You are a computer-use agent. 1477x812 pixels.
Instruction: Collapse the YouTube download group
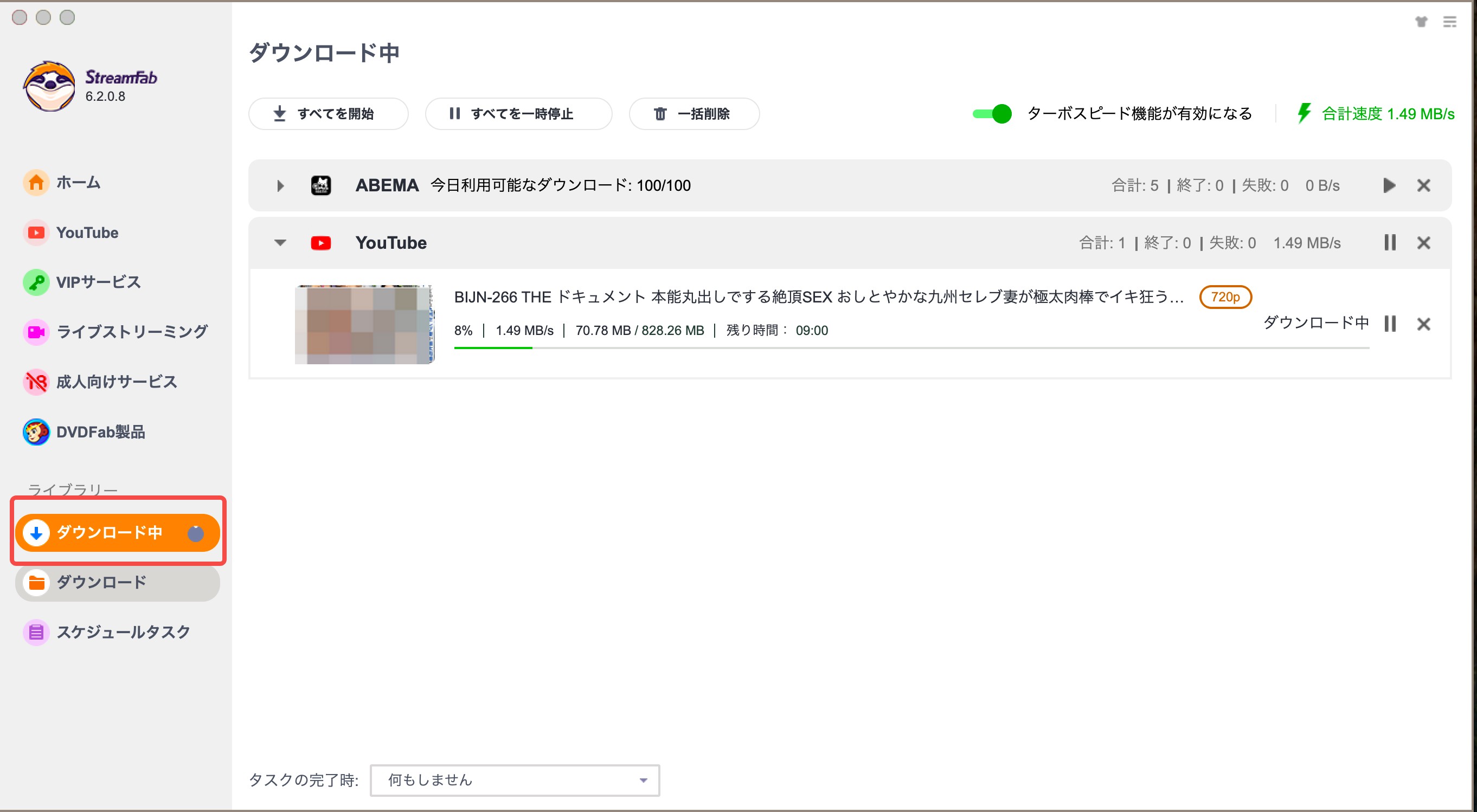pyautogui.click(x=280, y=243)
